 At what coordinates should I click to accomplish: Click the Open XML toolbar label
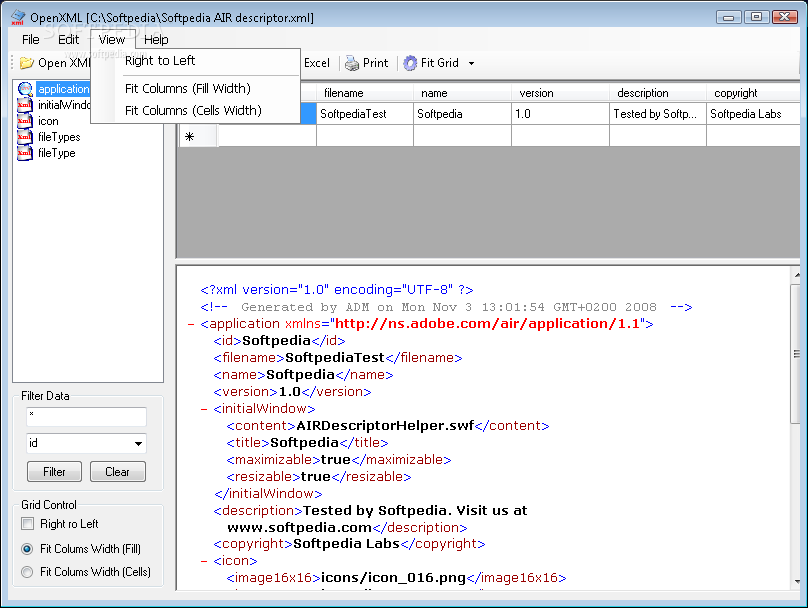point(64,63)
